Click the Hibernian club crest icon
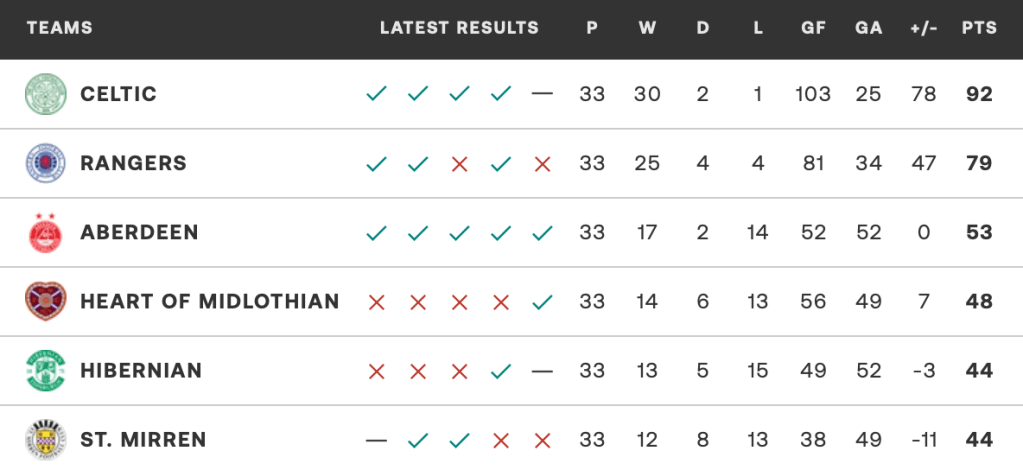The width and height of the screenshot is (1023, 470). (x=46, y=370)
